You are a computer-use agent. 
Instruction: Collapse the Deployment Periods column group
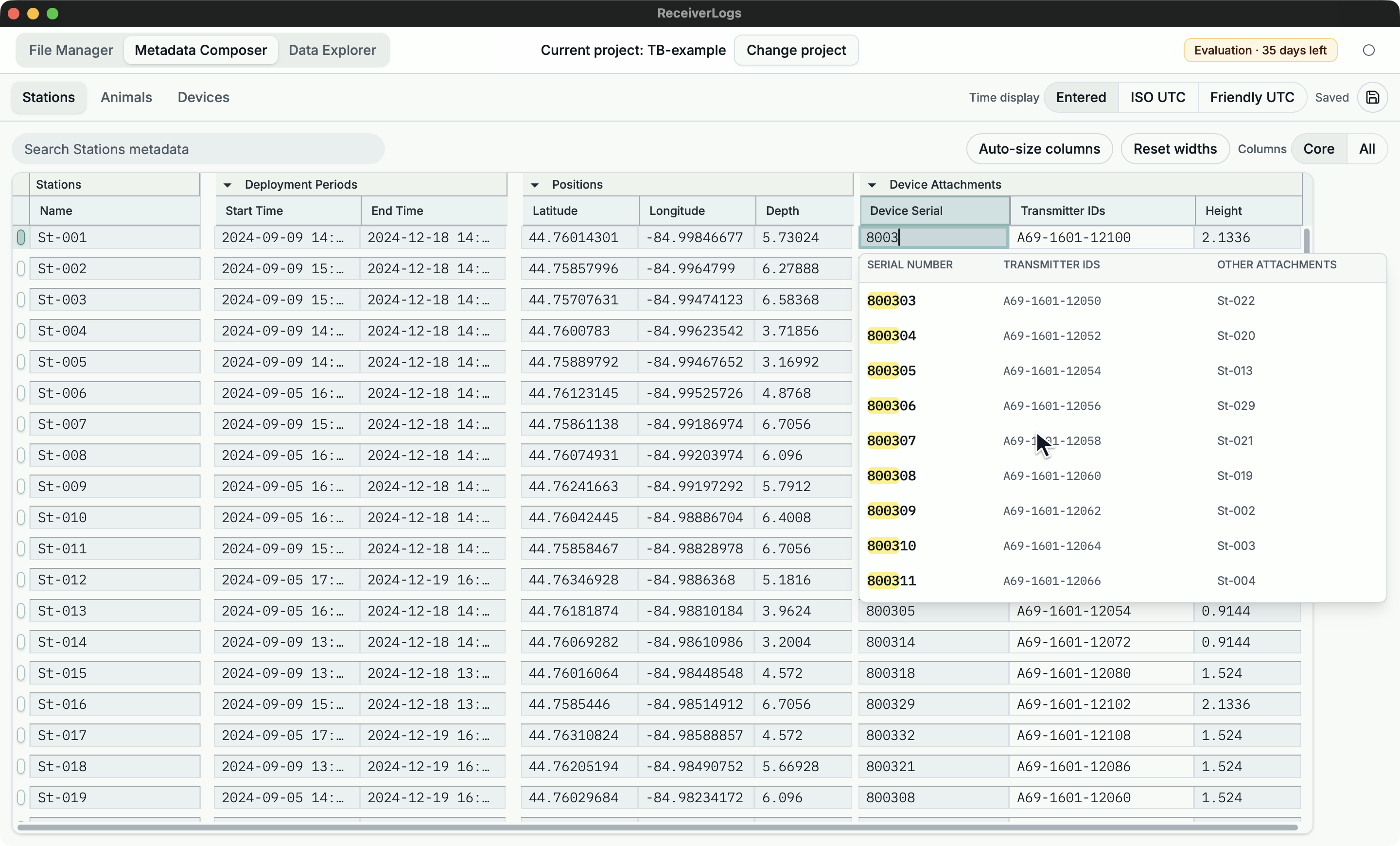pos(227,185)
